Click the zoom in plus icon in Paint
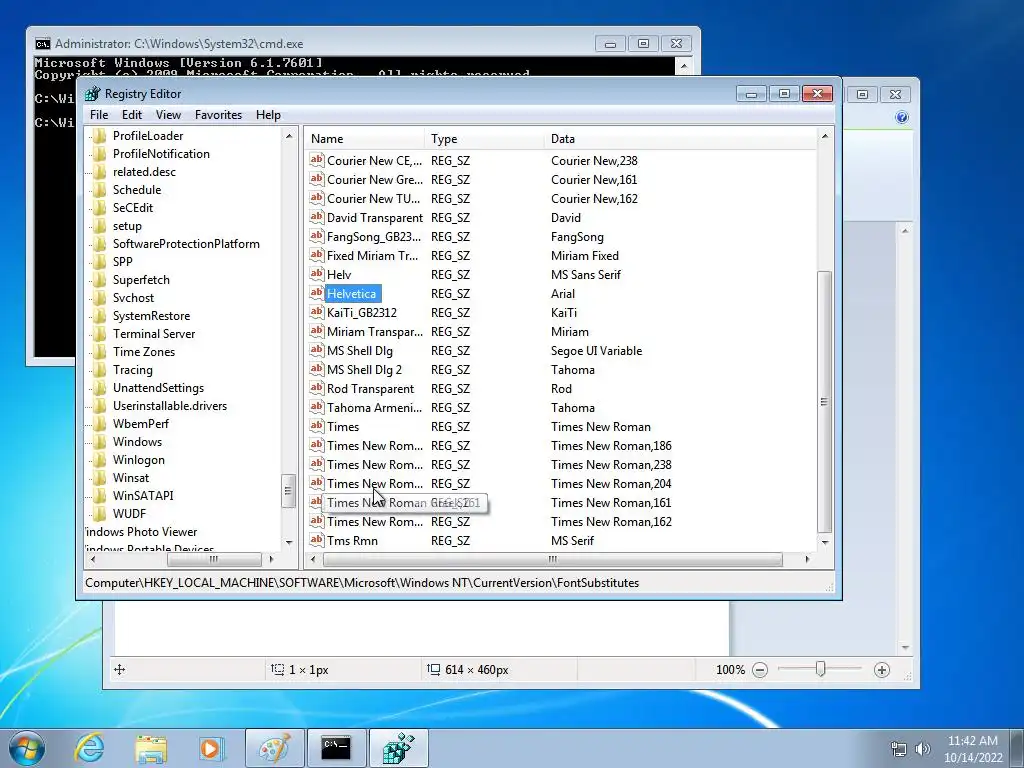This screenshot has height=768, width=1024. 882,670
